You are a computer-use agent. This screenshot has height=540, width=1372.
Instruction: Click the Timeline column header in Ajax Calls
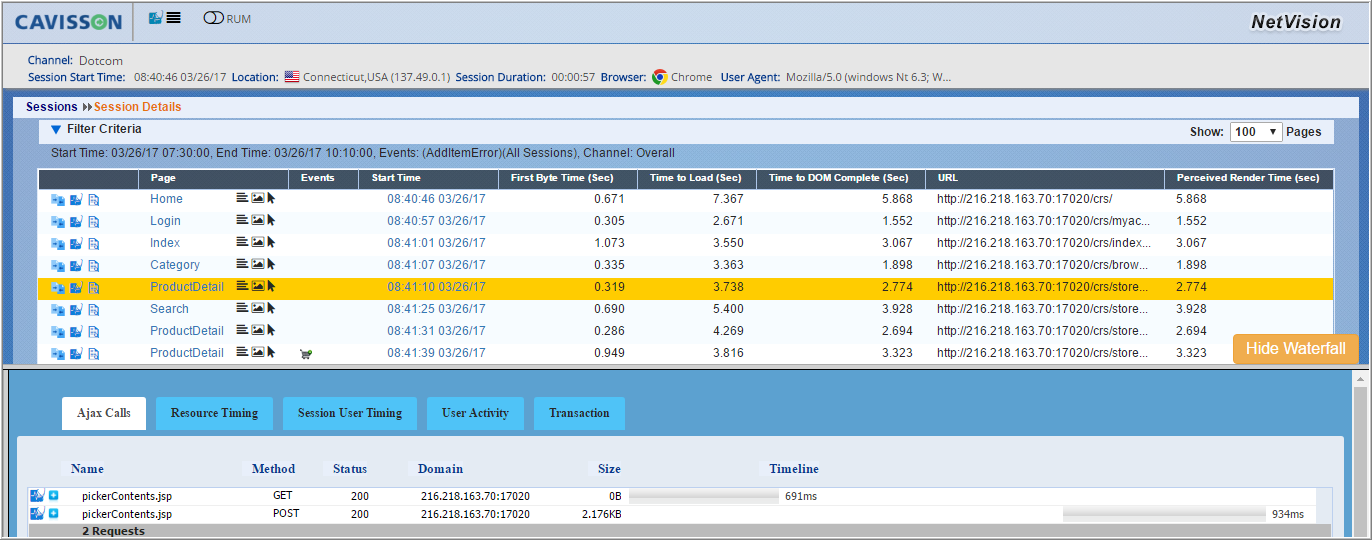794,469
